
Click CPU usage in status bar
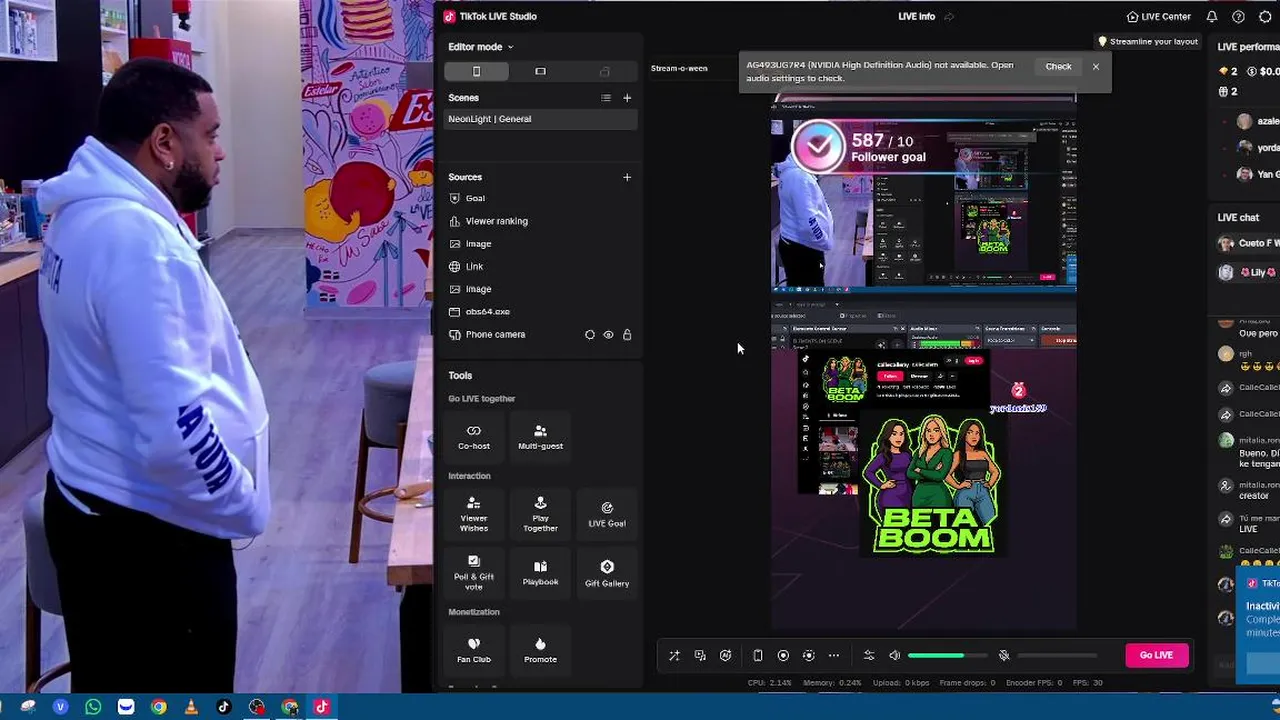(x=770, y=683)
